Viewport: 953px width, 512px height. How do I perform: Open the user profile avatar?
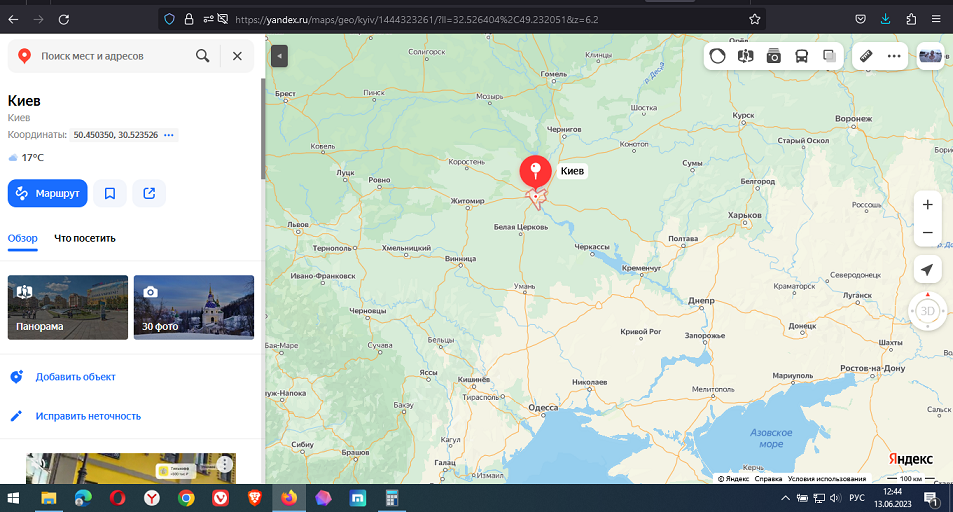click(x=930, y=56)
